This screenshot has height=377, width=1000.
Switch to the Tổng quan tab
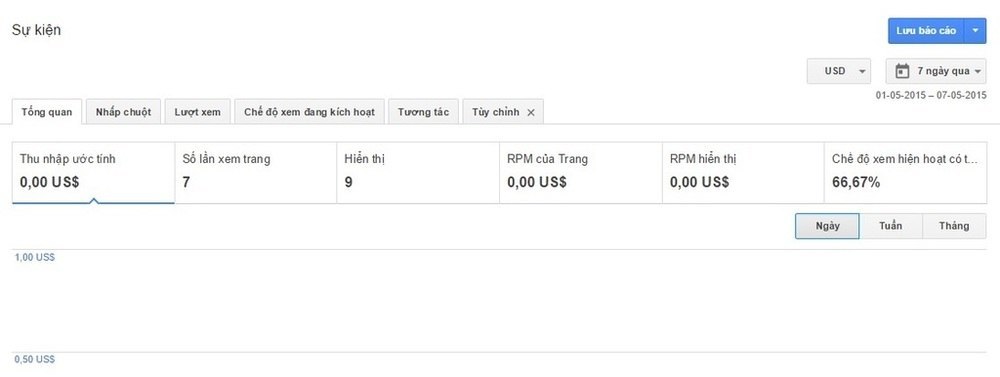pos(47,112)
